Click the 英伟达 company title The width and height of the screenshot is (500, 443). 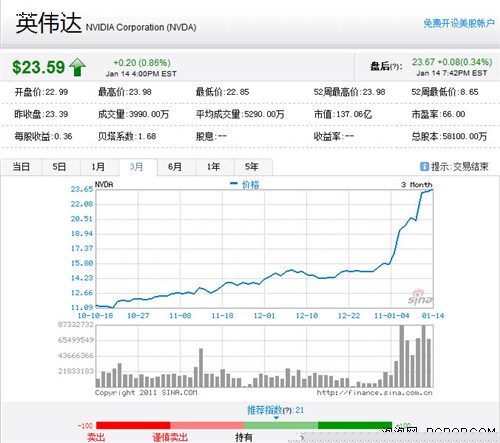click(x=49, y=23)
